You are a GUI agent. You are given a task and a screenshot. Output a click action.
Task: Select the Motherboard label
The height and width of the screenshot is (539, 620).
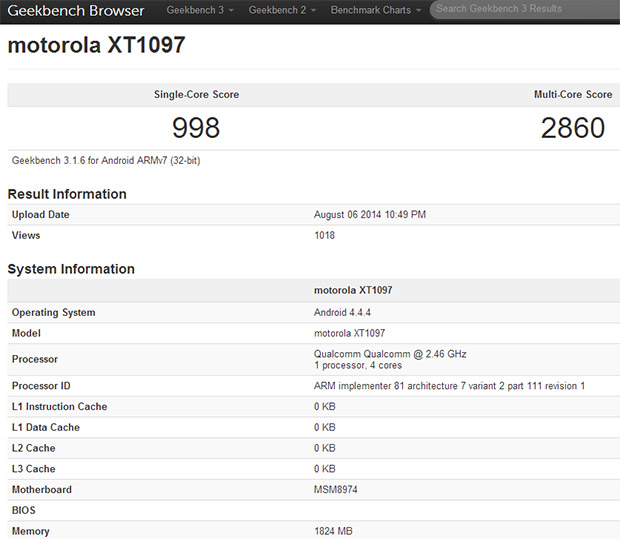pyautogui.click(x=42, y=490)
